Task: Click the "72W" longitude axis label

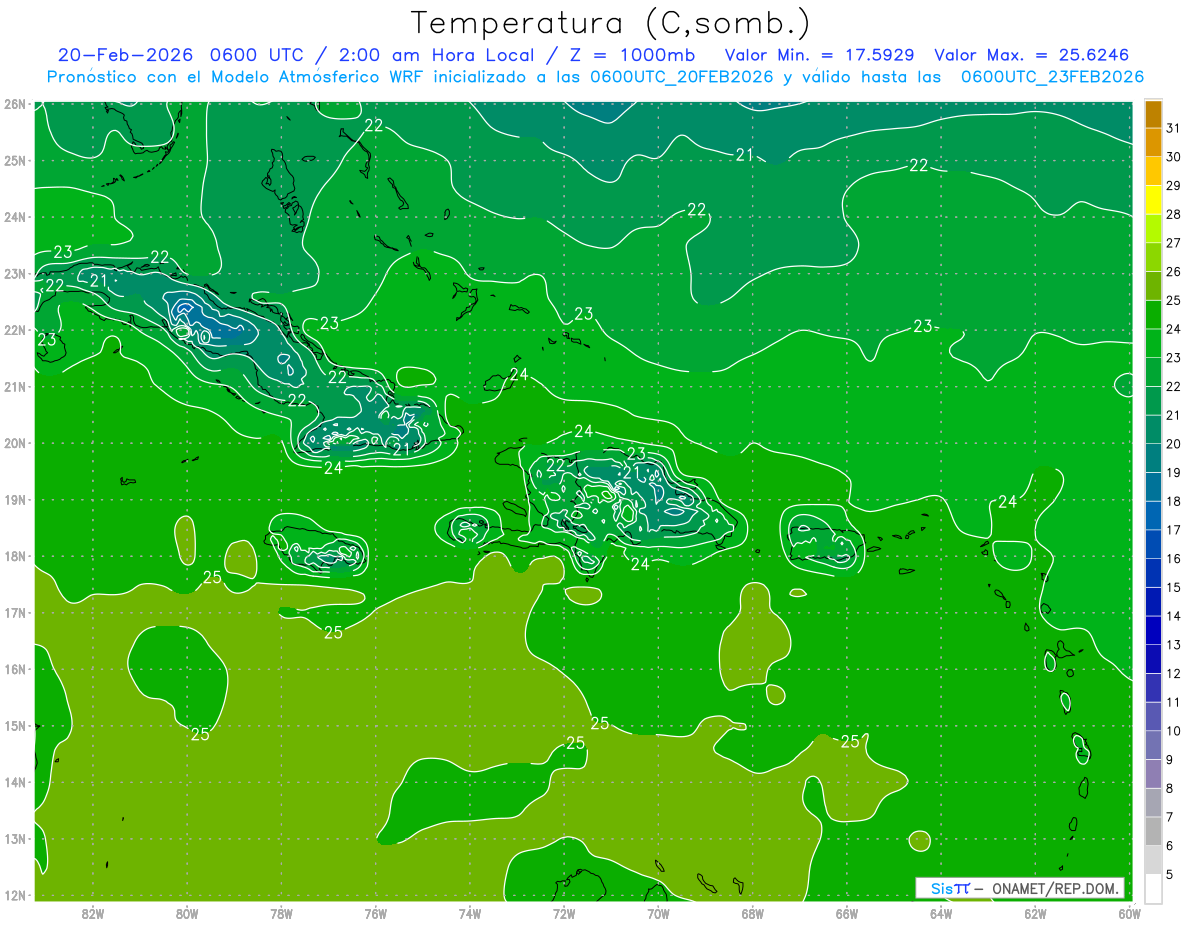Action: [564, 913]
